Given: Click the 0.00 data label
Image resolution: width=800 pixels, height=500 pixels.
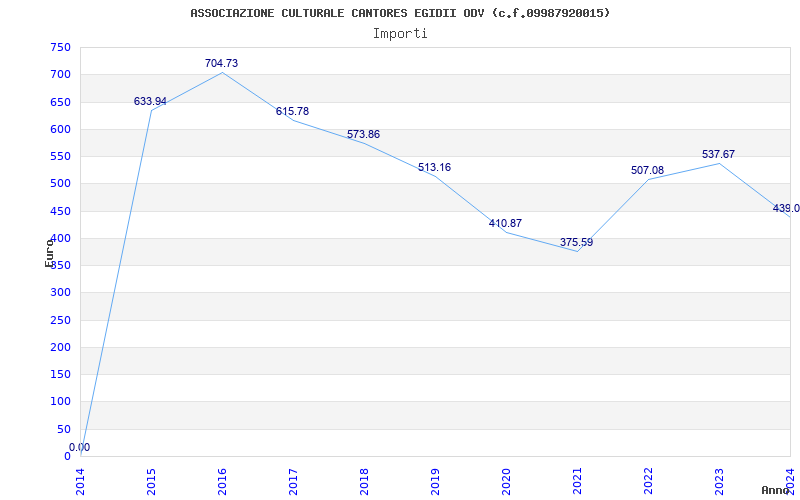Looking at the screenshot, I should (x=80, y=447).
